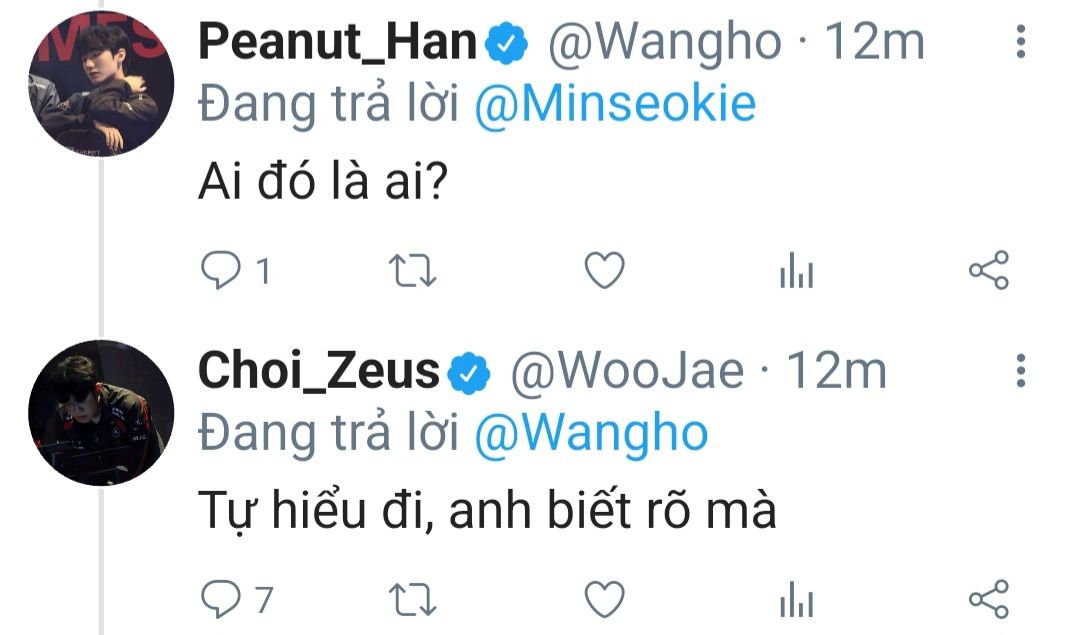Viewport: 1080px width, 635px height.
Task: Open more options menu on Choi_Zeus's tweet
Action: [x=1021, y=371]
